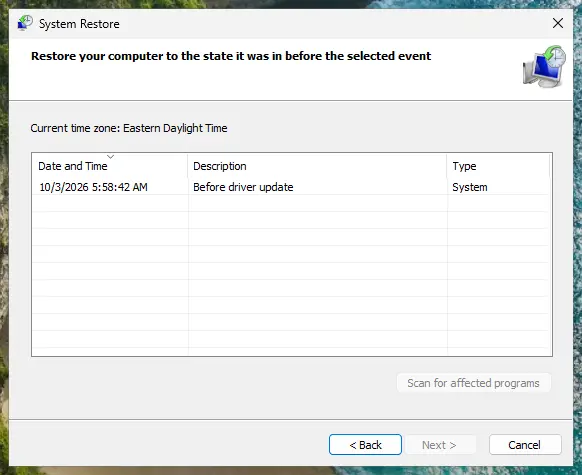
Task: Click the restore computer clock icon in header
Action: pos(544,67)
